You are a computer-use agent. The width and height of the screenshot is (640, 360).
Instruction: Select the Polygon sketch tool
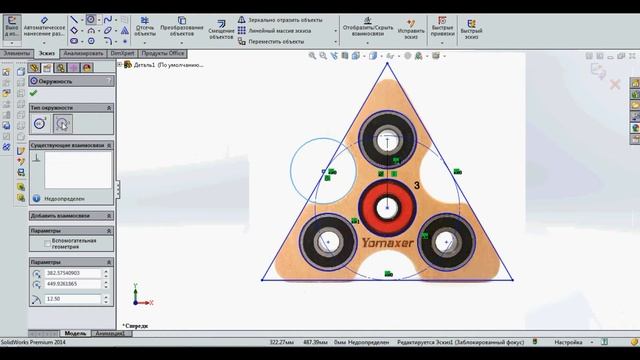91,41
